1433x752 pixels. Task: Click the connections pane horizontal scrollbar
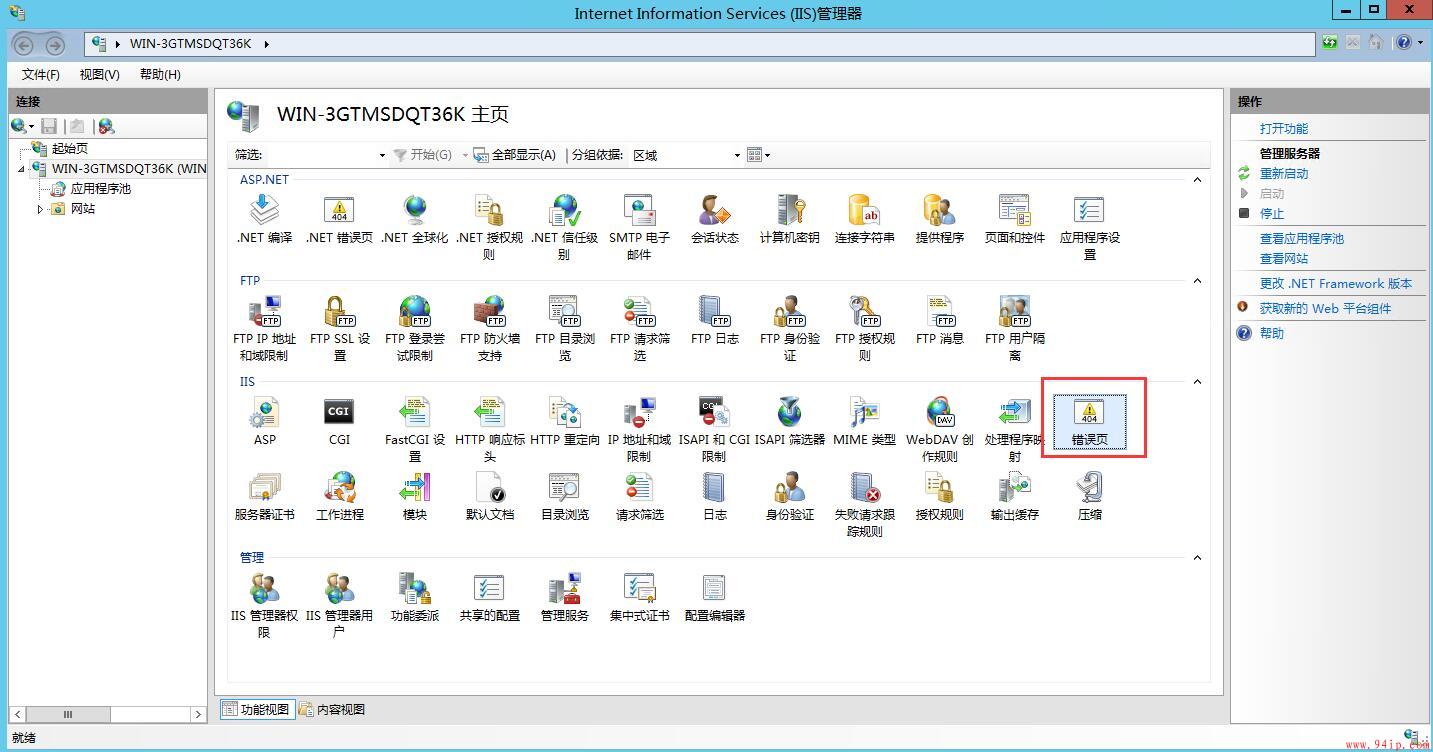108,714
